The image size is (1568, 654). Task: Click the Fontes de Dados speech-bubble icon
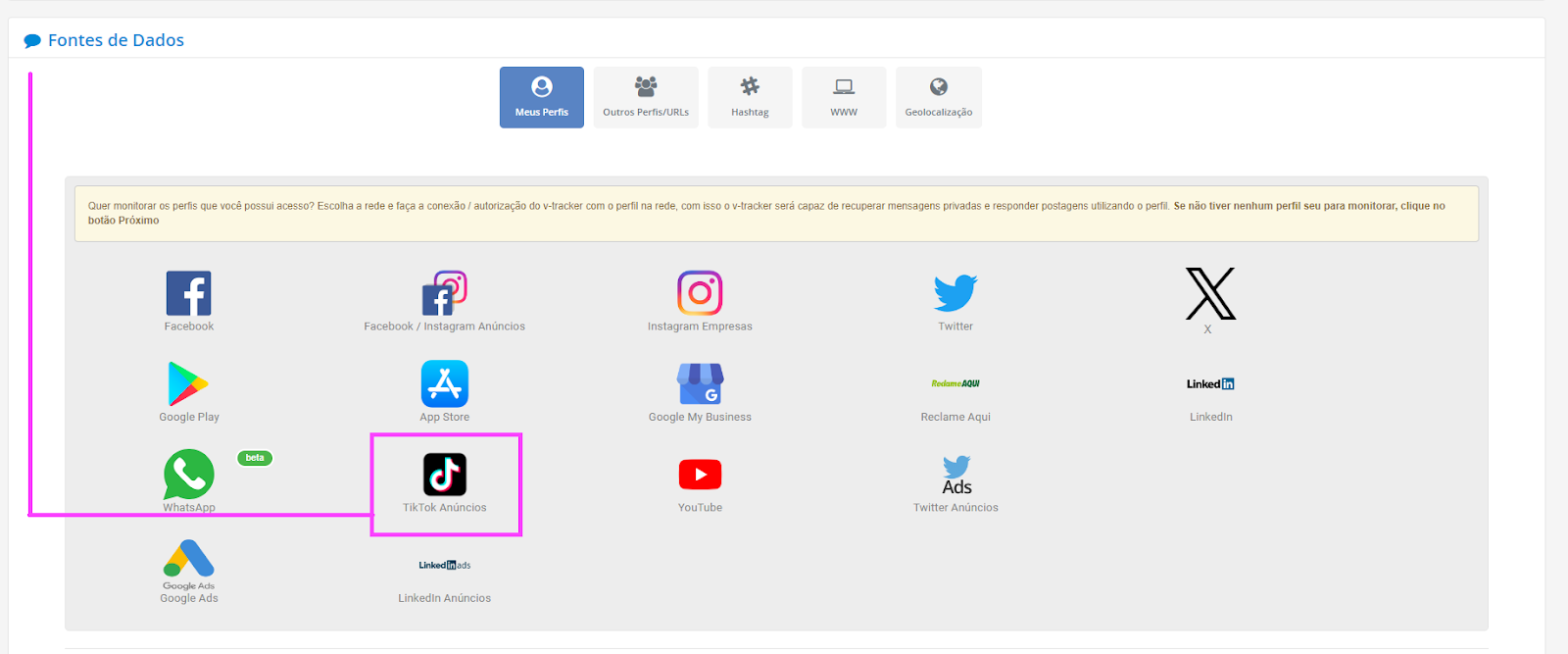point(32,40)
